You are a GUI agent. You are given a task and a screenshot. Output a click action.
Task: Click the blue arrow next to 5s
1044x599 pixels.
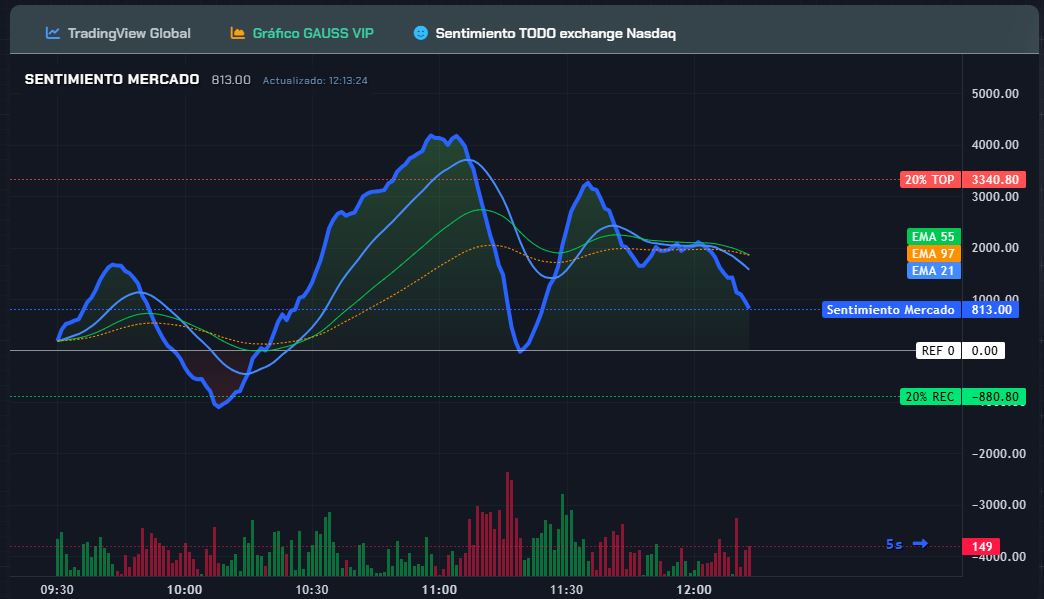(920, 544)
